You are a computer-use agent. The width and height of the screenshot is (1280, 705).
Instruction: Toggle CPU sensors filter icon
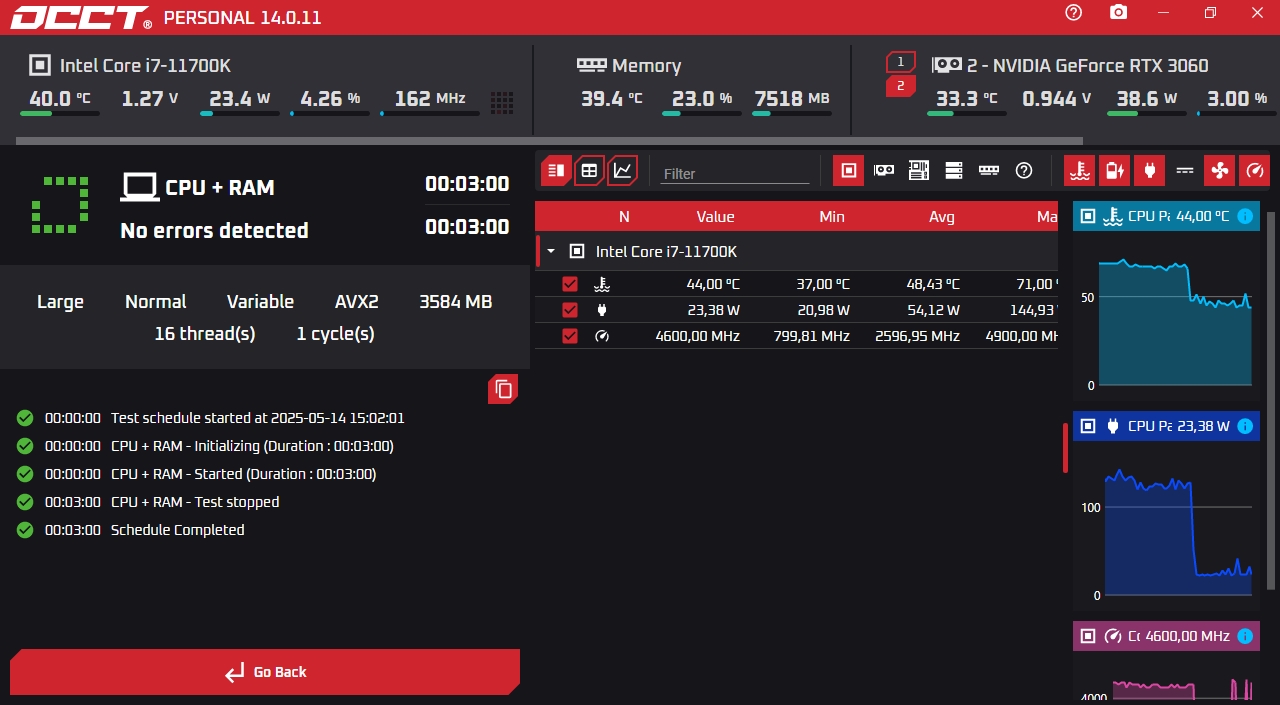click(849, 171)
